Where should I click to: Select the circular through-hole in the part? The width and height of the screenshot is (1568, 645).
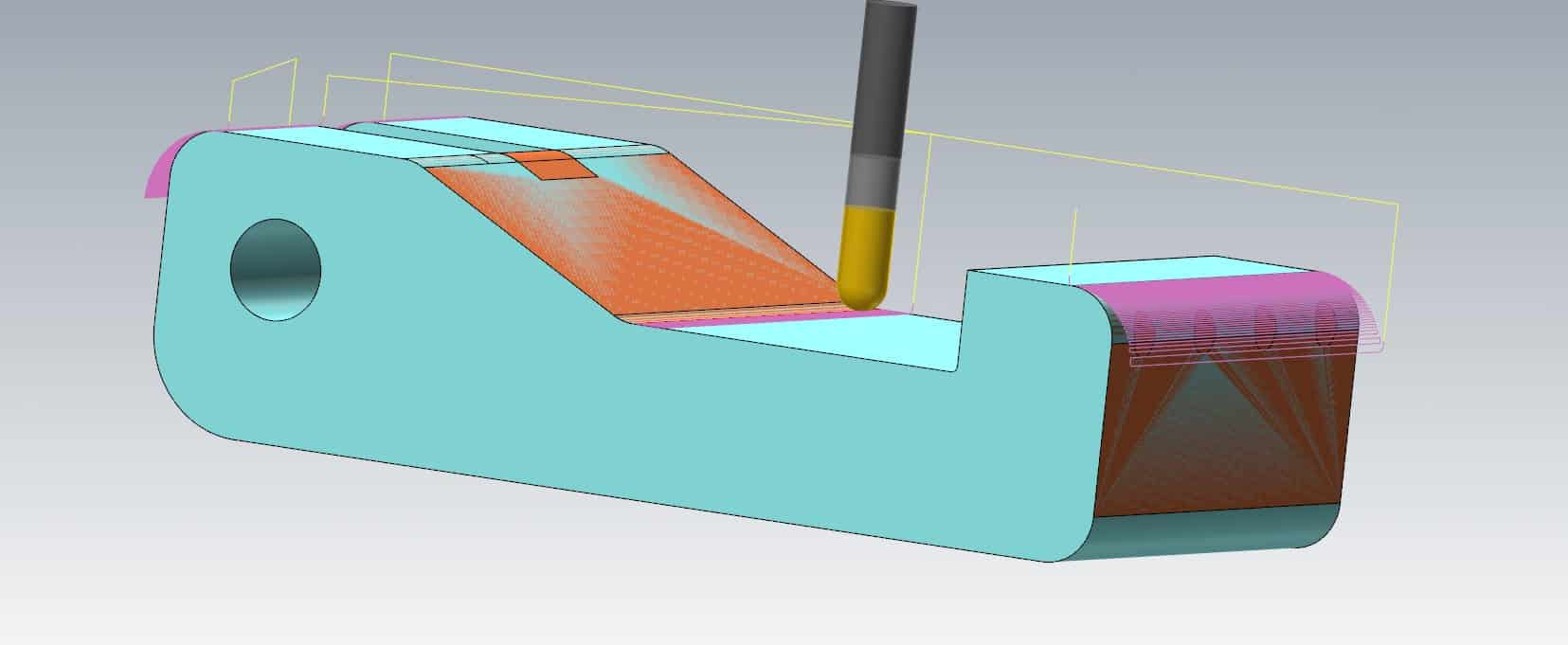pyautogui.click(x=276, y=270)
